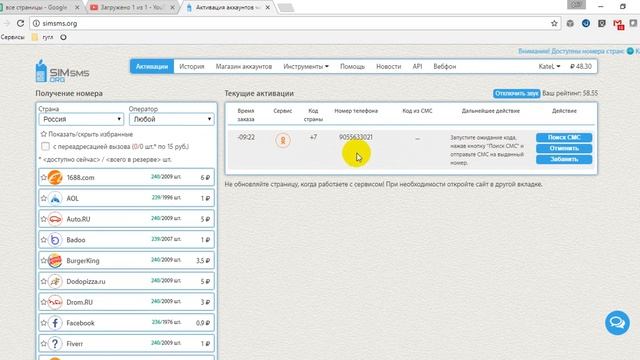Toggle Показать/скрыть избранное favorites filter
This screenshot has width=640, height=360.
click(87, 134)
